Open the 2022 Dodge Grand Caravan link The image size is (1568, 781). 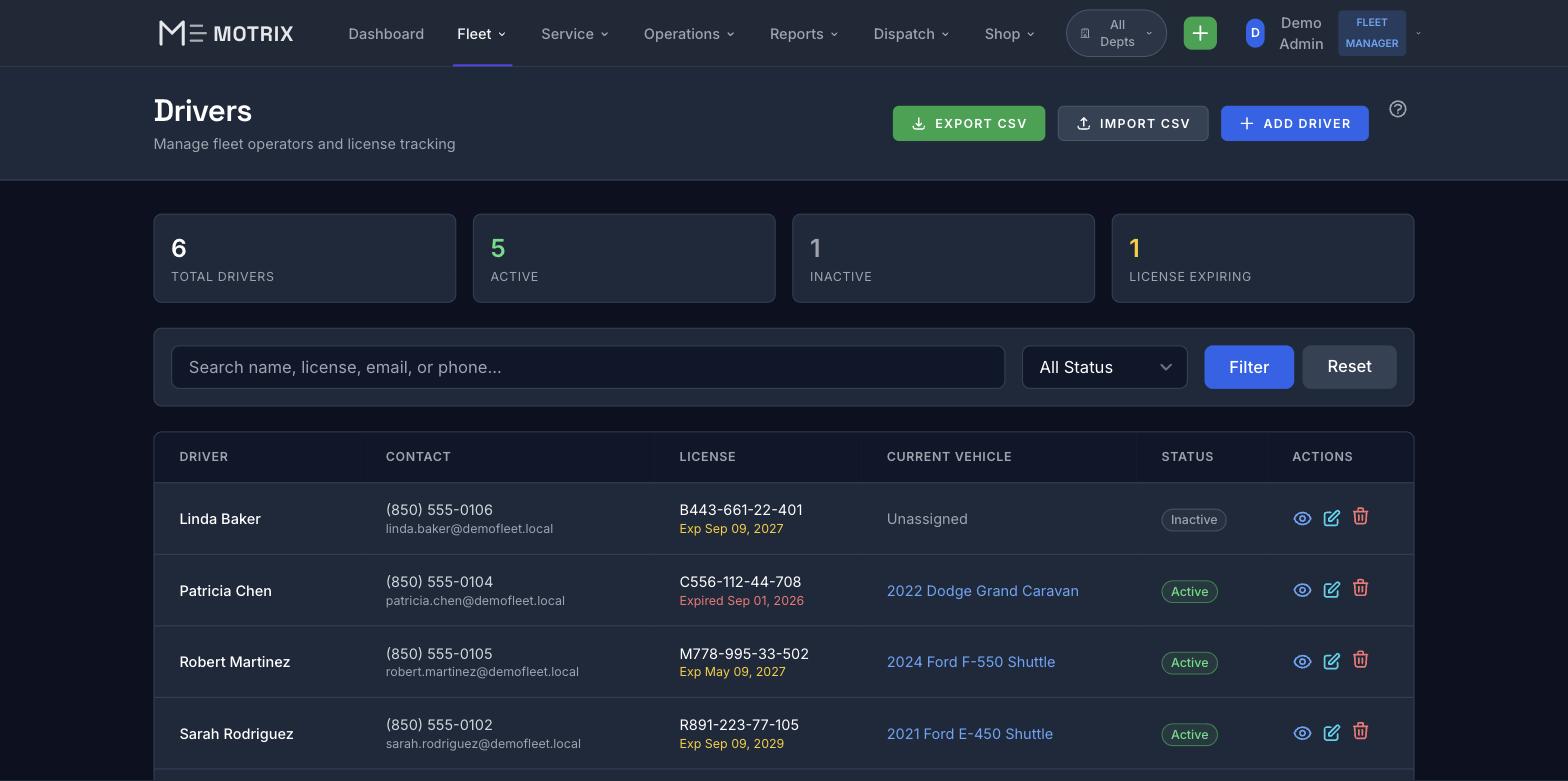983,591
